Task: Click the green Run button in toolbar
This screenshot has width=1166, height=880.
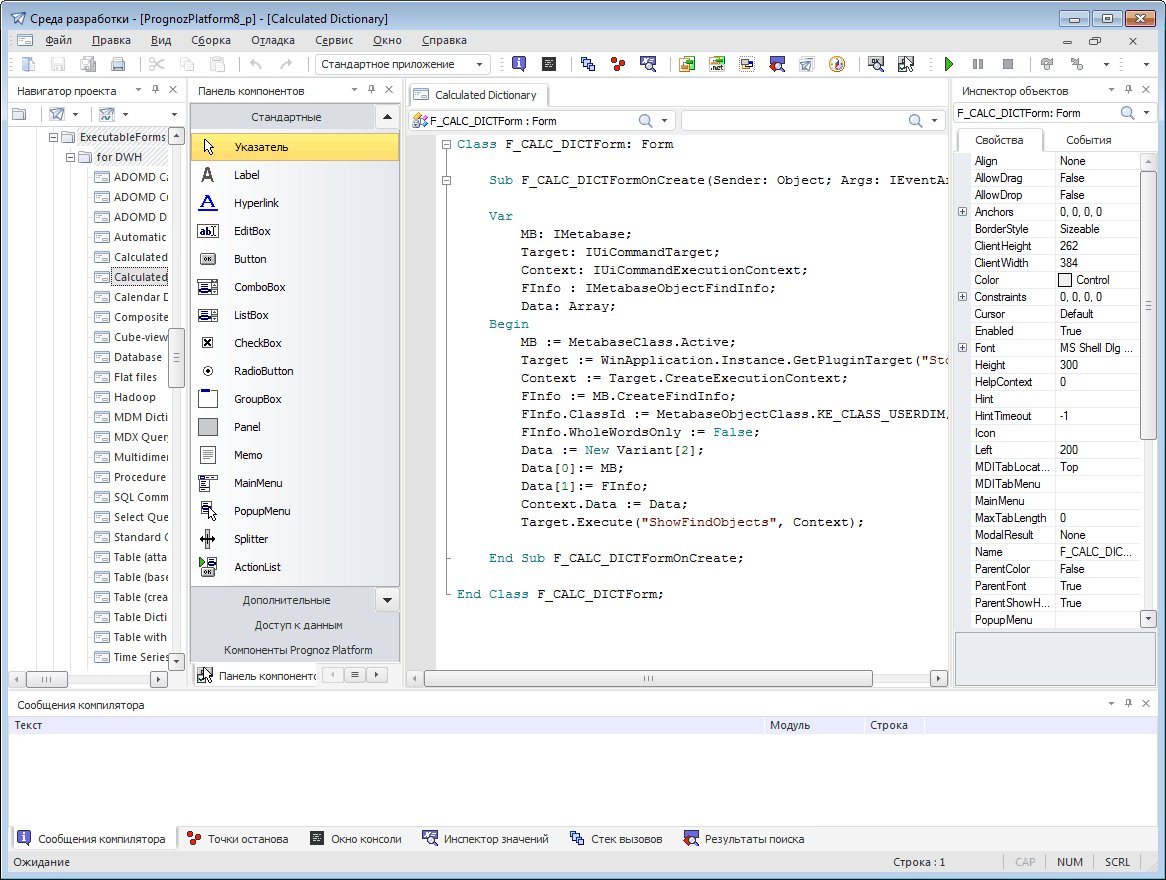Action: pos(949,64)
